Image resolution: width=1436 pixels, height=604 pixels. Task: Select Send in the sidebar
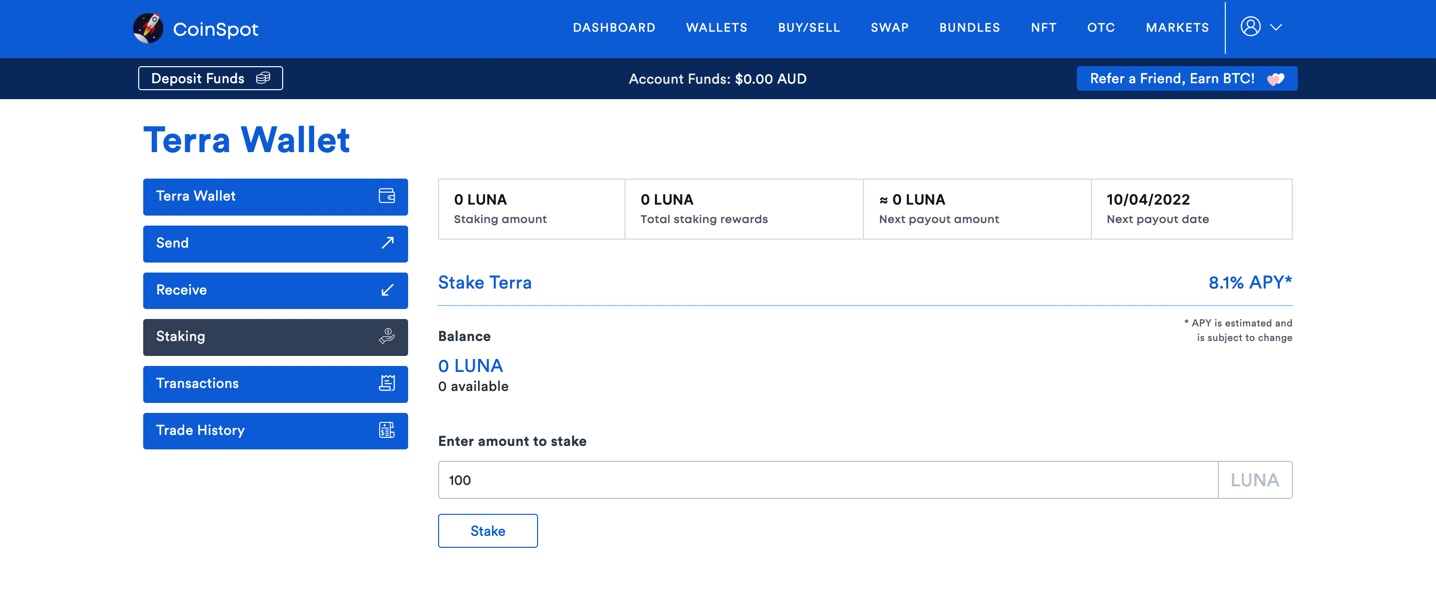click(x=275, y=244)
